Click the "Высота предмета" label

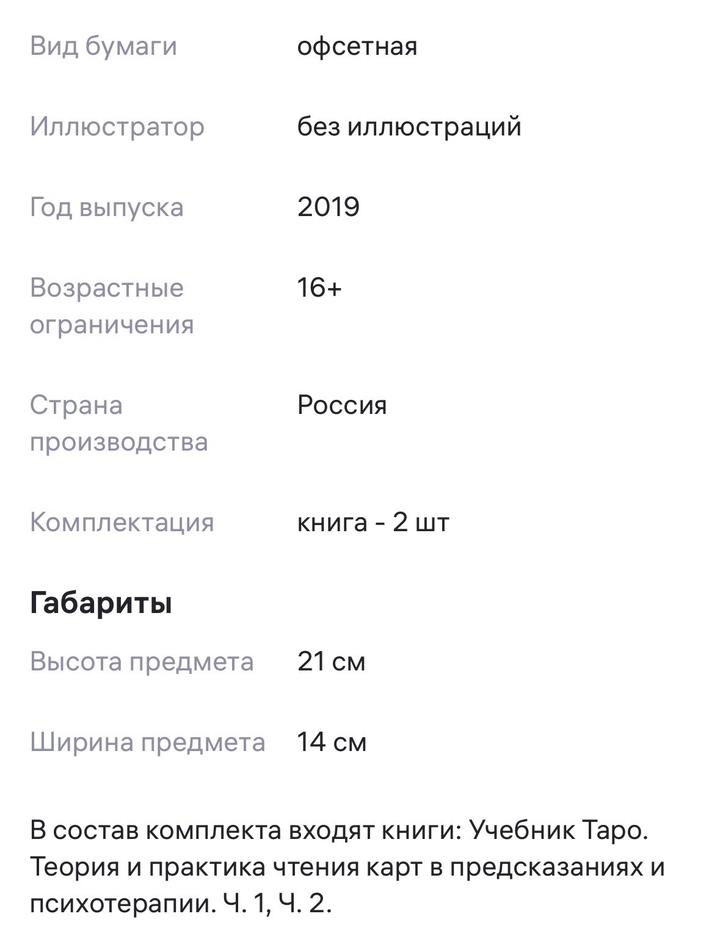pos(142,662)
